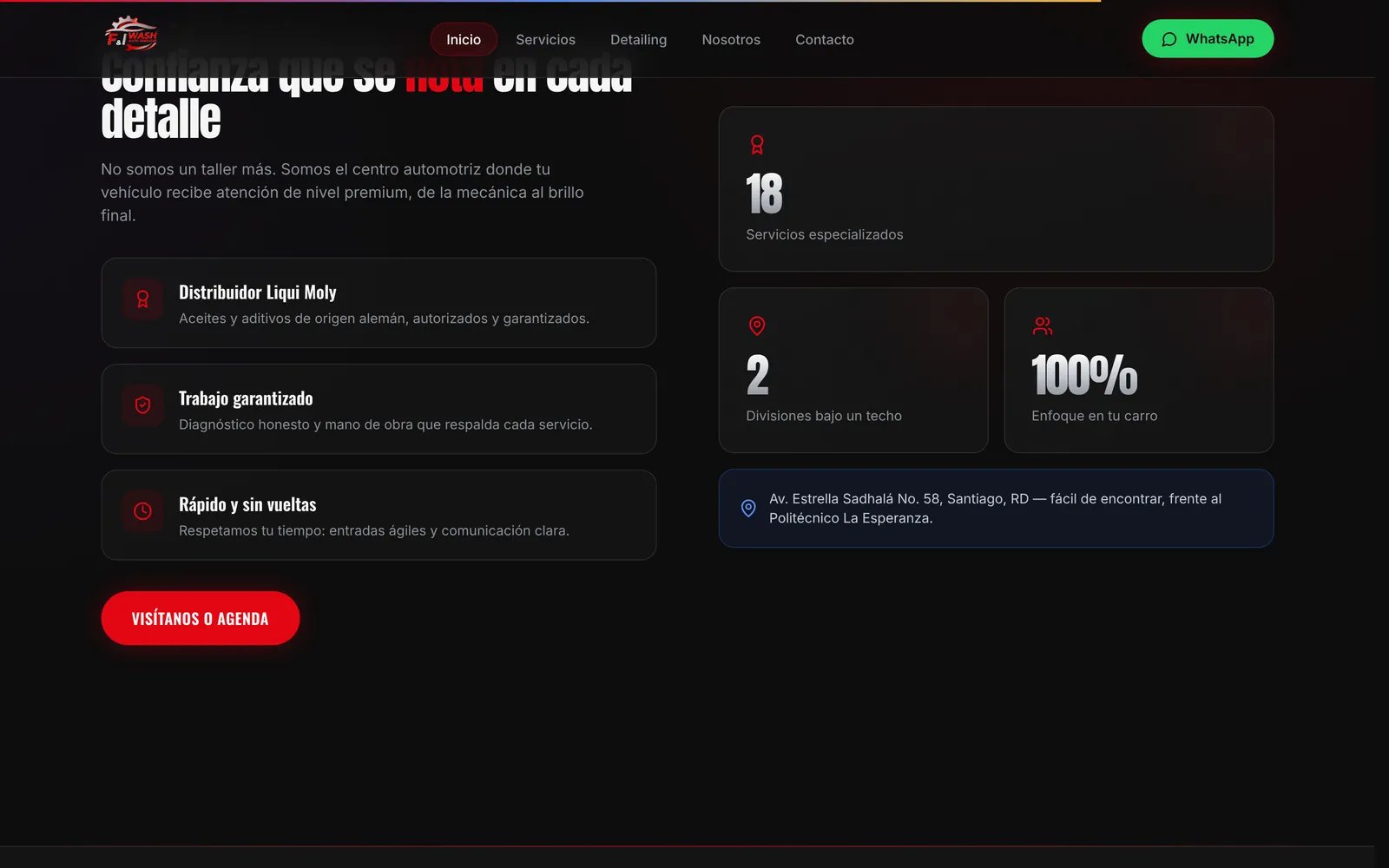Viewport: 1389px width, 868px height.
Task: Click the Rápido y sin vueltas clock icon
Action: 143,511
